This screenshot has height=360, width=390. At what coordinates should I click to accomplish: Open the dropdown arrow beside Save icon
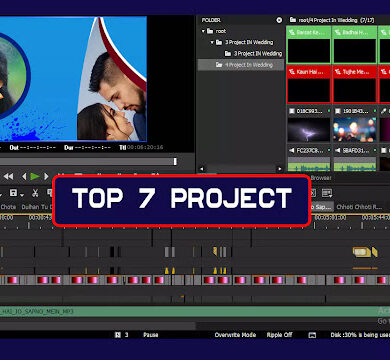22,195
